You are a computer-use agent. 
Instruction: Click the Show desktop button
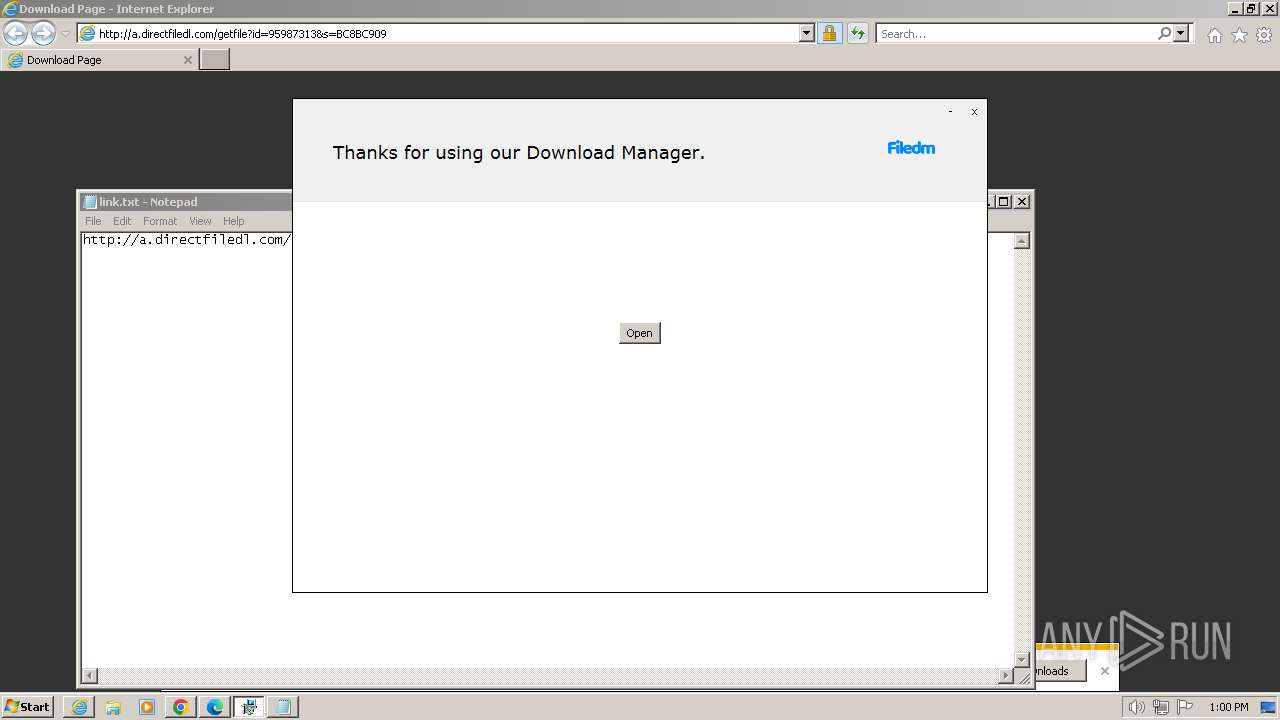point(1268,707)
